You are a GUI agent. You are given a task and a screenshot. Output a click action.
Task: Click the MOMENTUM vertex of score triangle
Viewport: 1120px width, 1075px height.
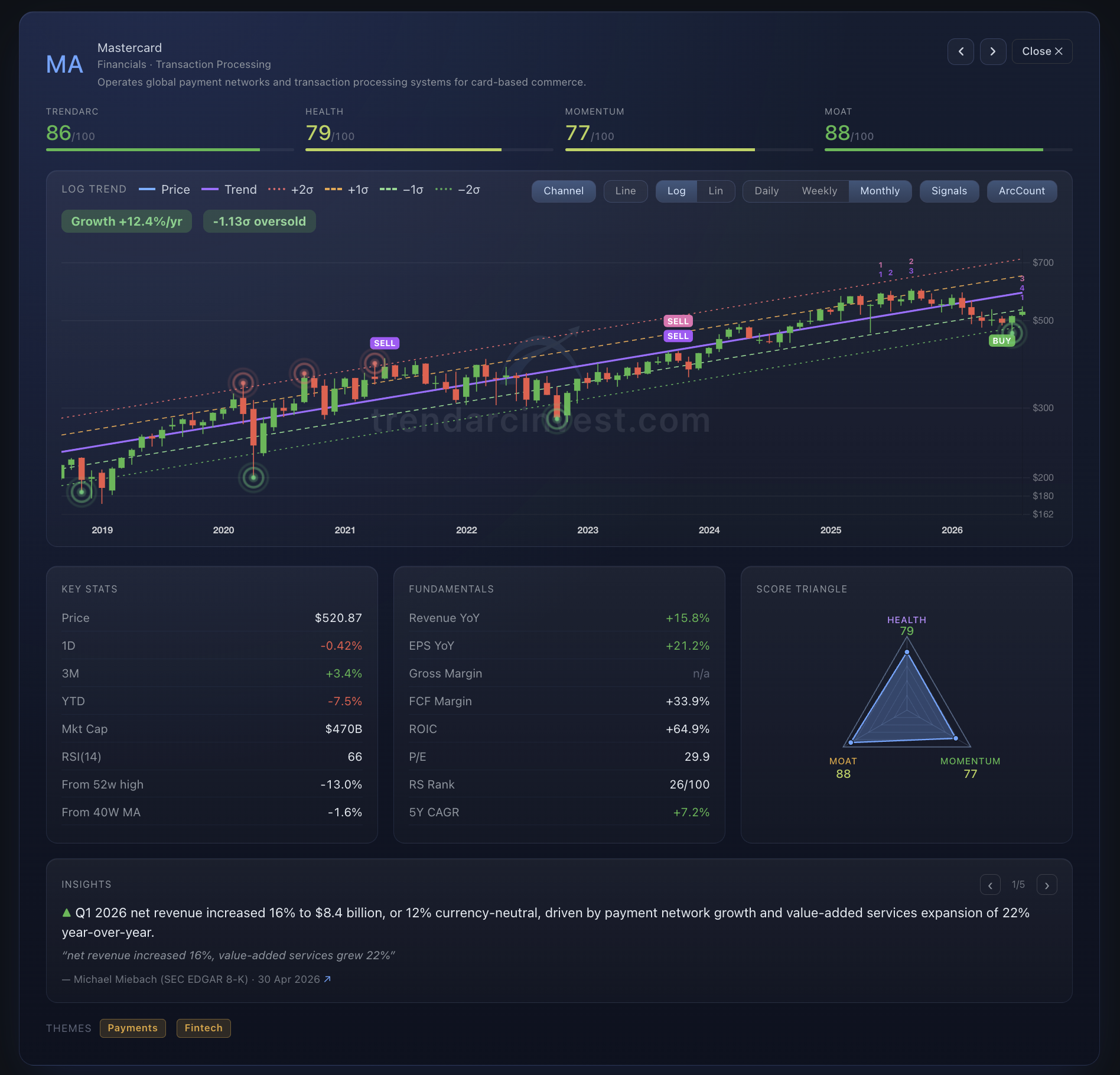tap(956, 738)
